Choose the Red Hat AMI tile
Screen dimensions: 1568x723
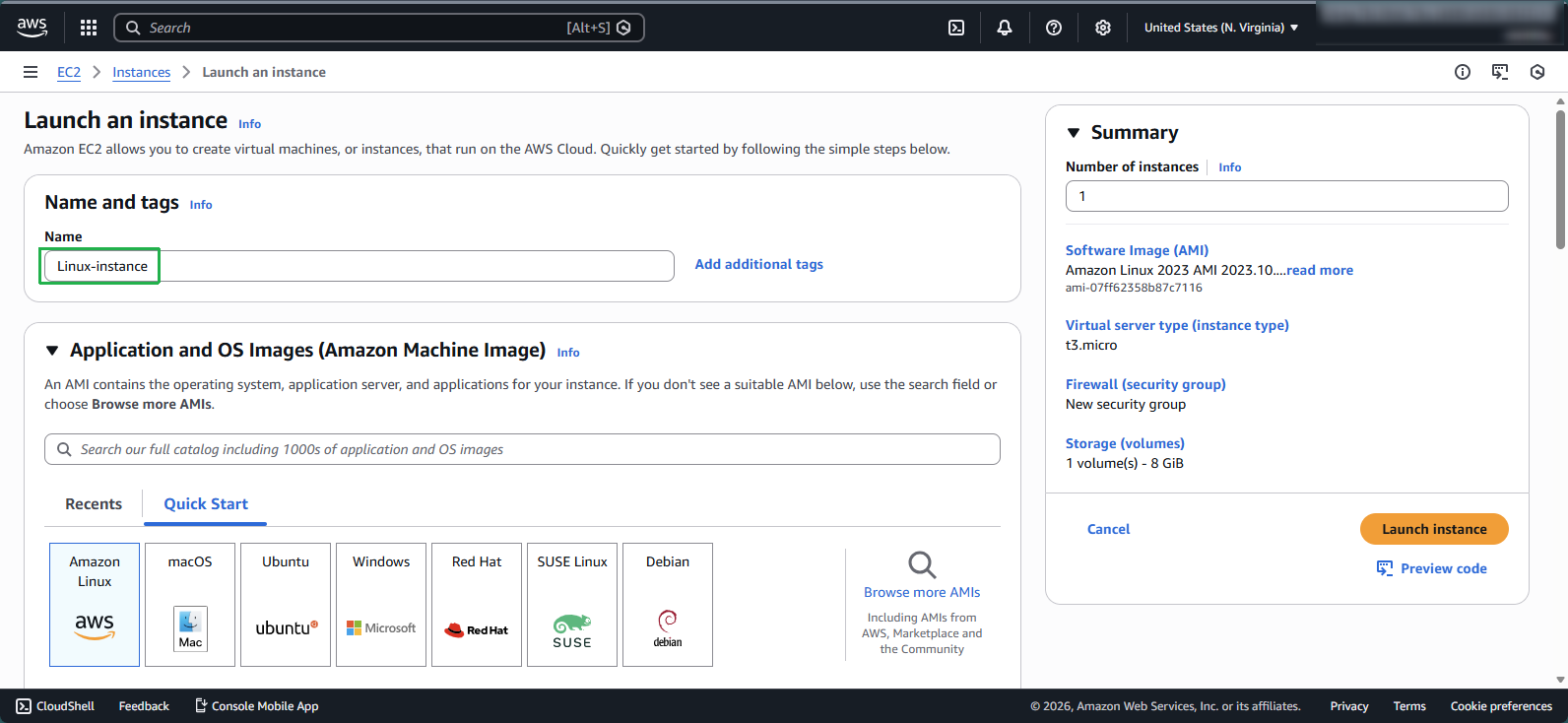click(477, 604)
